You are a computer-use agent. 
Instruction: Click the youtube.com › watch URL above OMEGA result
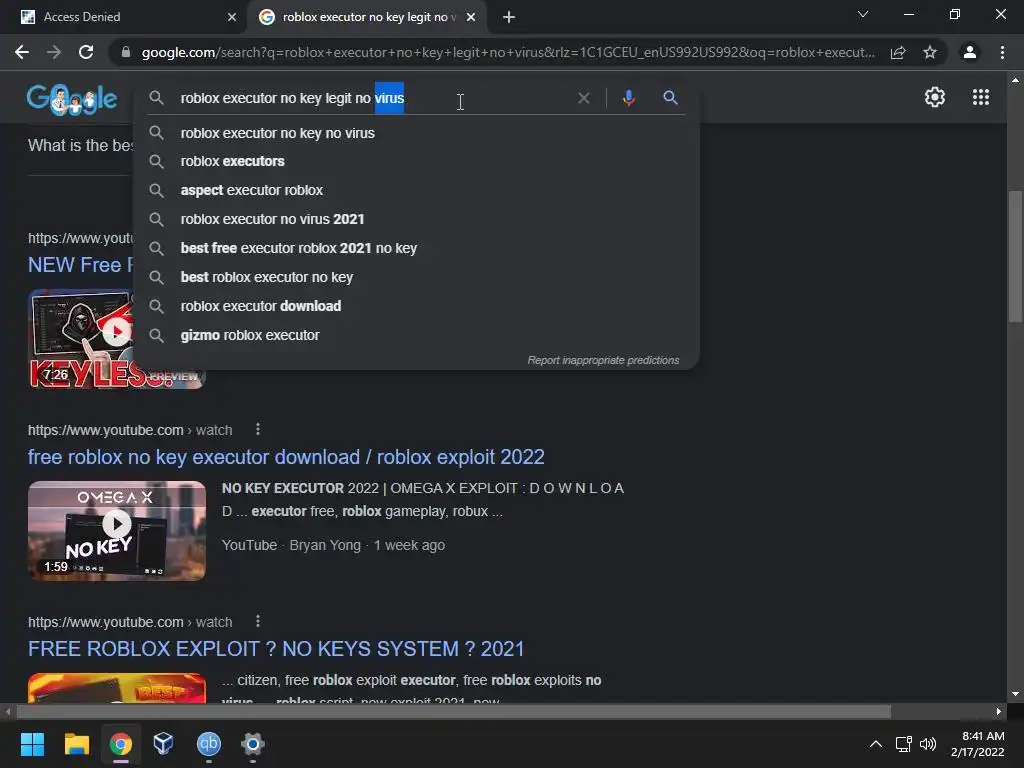(130, 430)
